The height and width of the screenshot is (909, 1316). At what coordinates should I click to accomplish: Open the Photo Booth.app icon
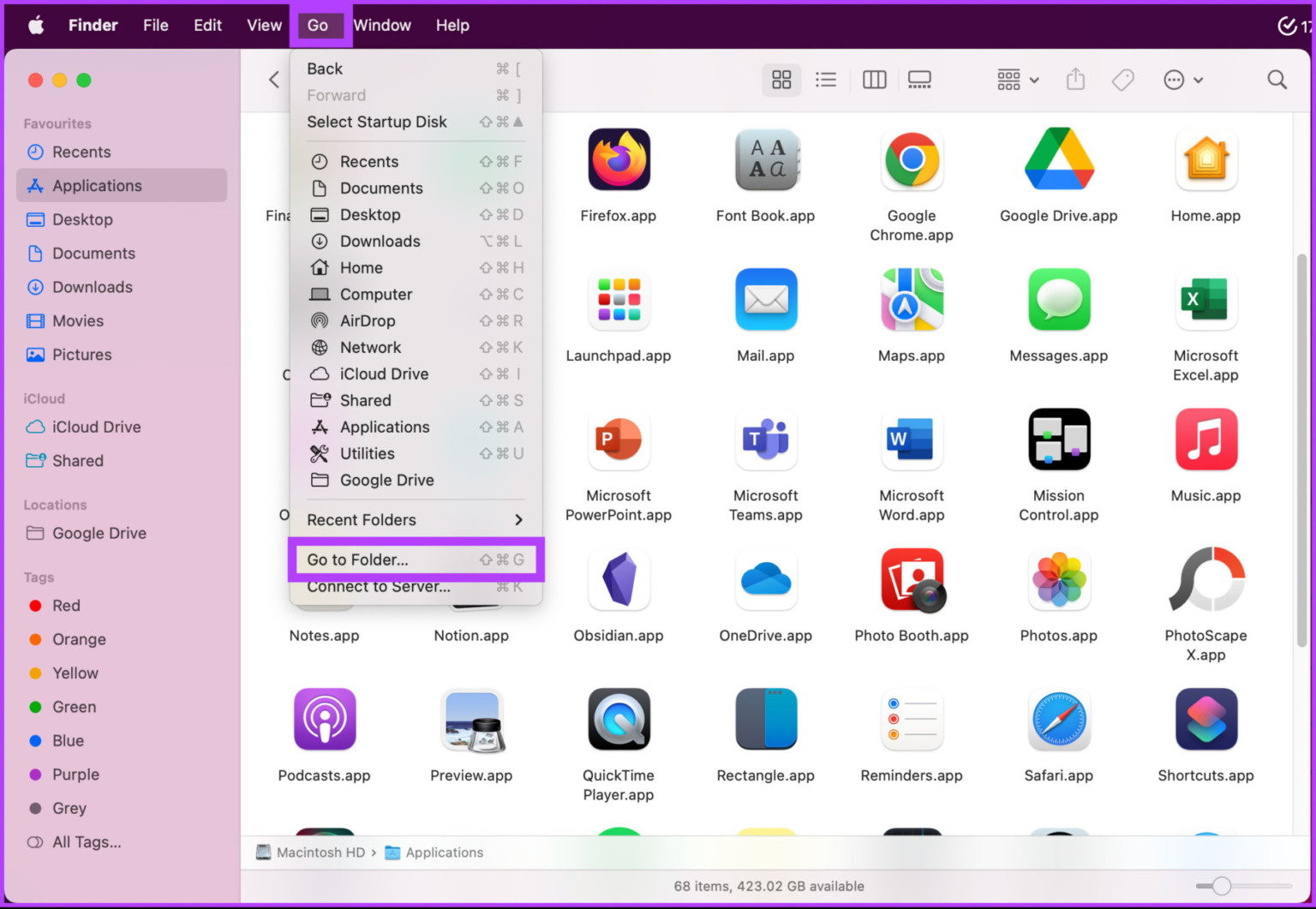(x=911, y=580)
